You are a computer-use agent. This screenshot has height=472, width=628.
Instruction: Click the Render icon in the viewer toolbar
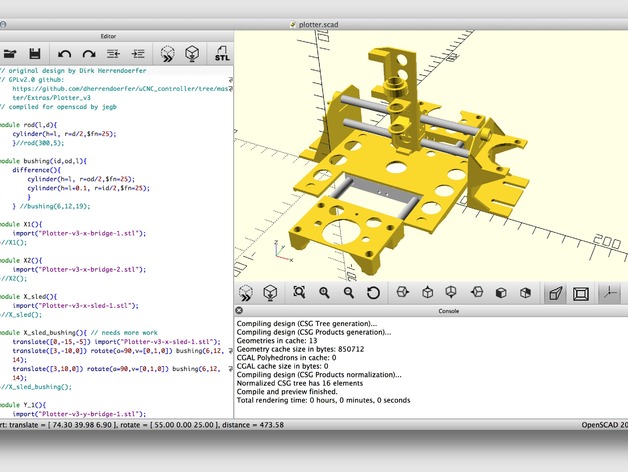[x=270, y=293]
